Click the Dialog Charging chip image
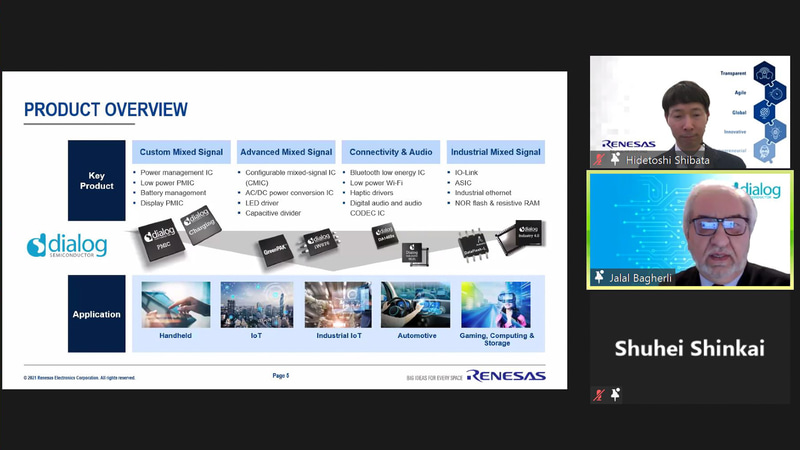 [201, 224]
